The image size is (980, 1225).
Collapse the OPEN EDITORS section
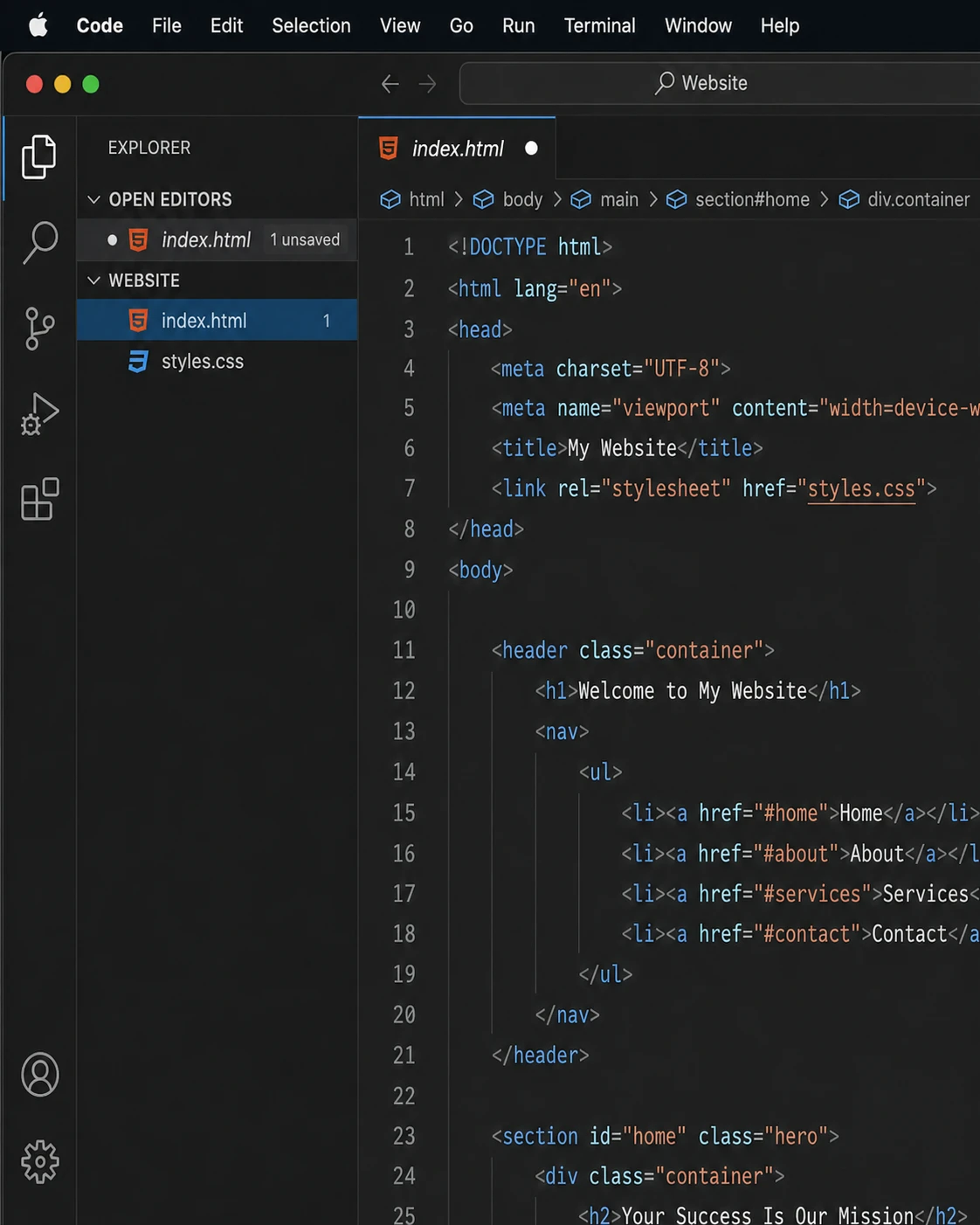(94, 199)
